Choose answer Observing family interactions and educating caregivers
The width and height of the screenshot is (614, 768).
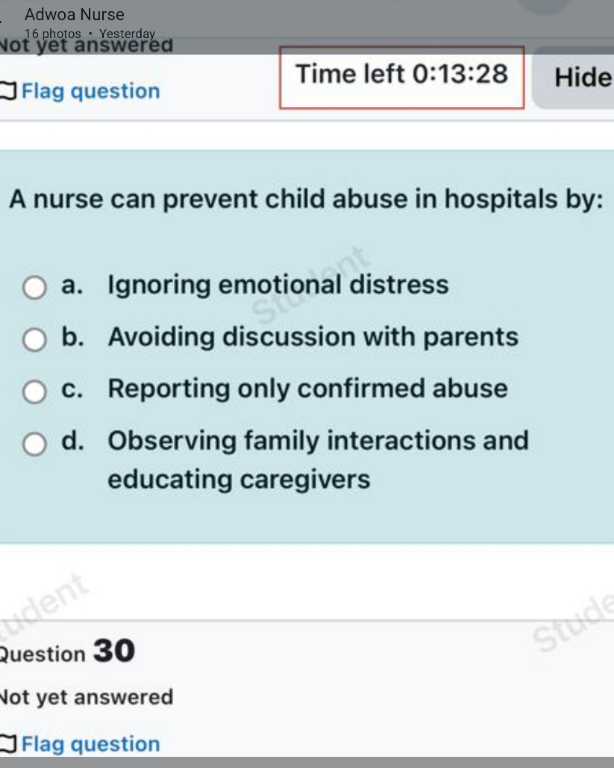[318, 459]
